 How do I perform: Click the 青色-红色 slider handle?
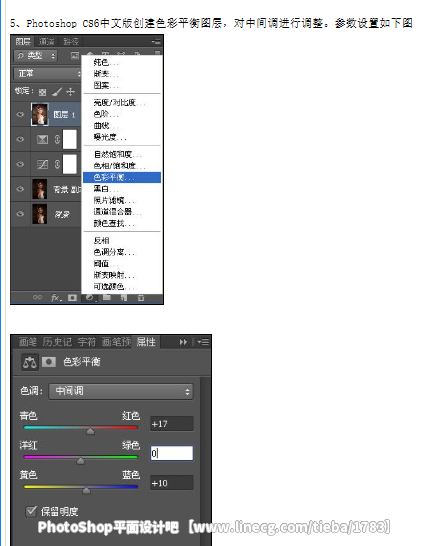click(90, 431)
